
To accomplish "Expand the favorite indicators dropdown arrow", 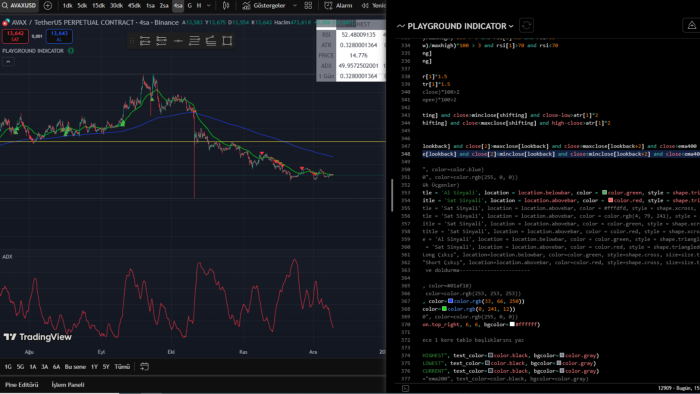I will click(x=295, y=6).
